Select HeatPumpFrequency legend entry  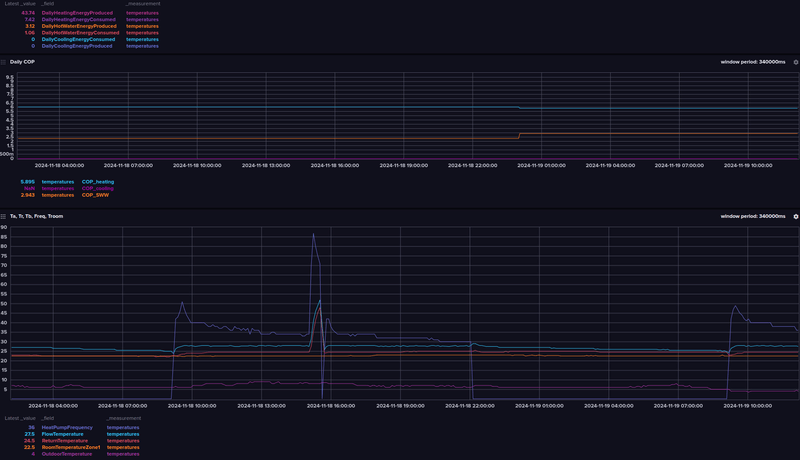point(67,428)
